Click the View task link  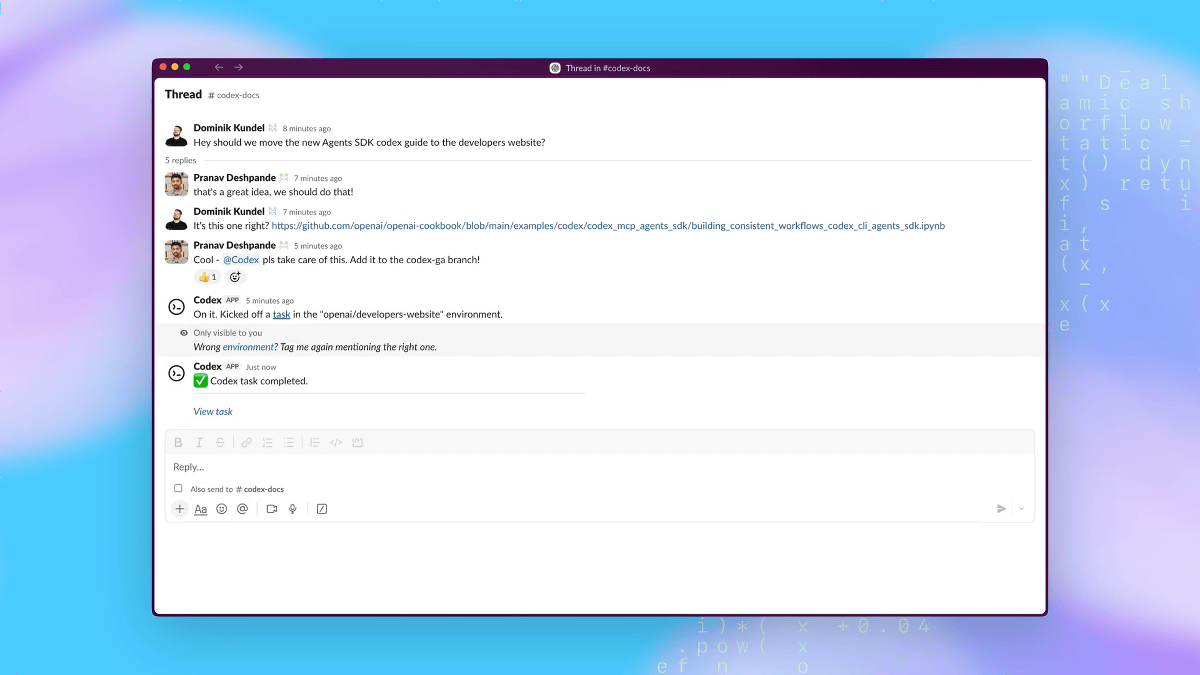213,412
